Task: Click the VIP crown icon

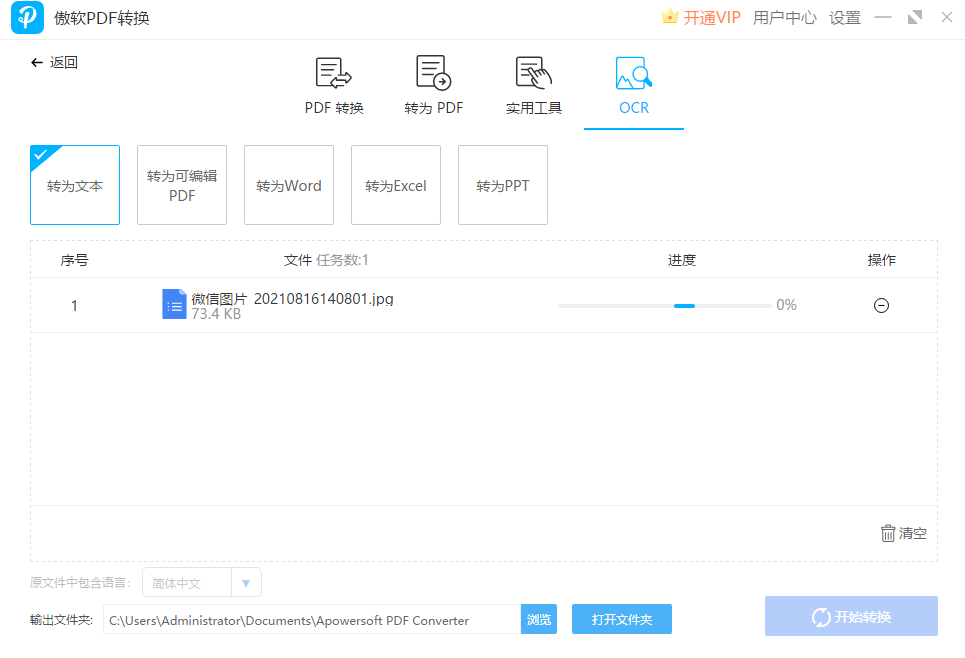Action: [670, 17]
